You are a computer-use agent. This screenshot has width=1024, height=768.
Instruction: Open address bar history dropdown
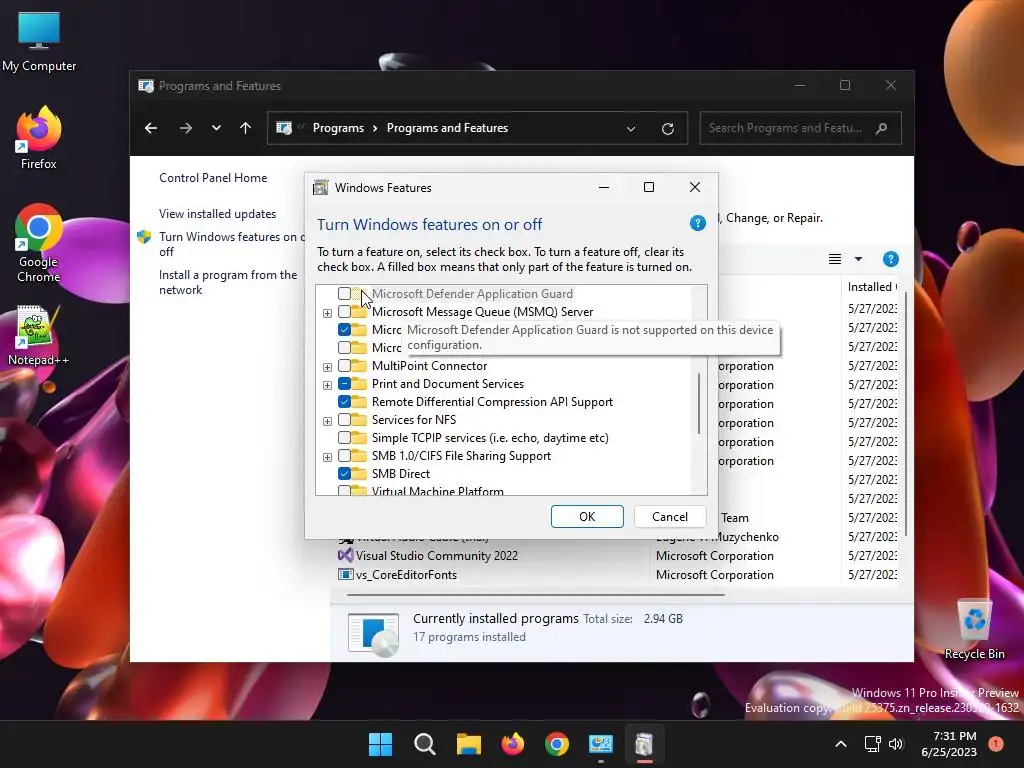[631, 129]
